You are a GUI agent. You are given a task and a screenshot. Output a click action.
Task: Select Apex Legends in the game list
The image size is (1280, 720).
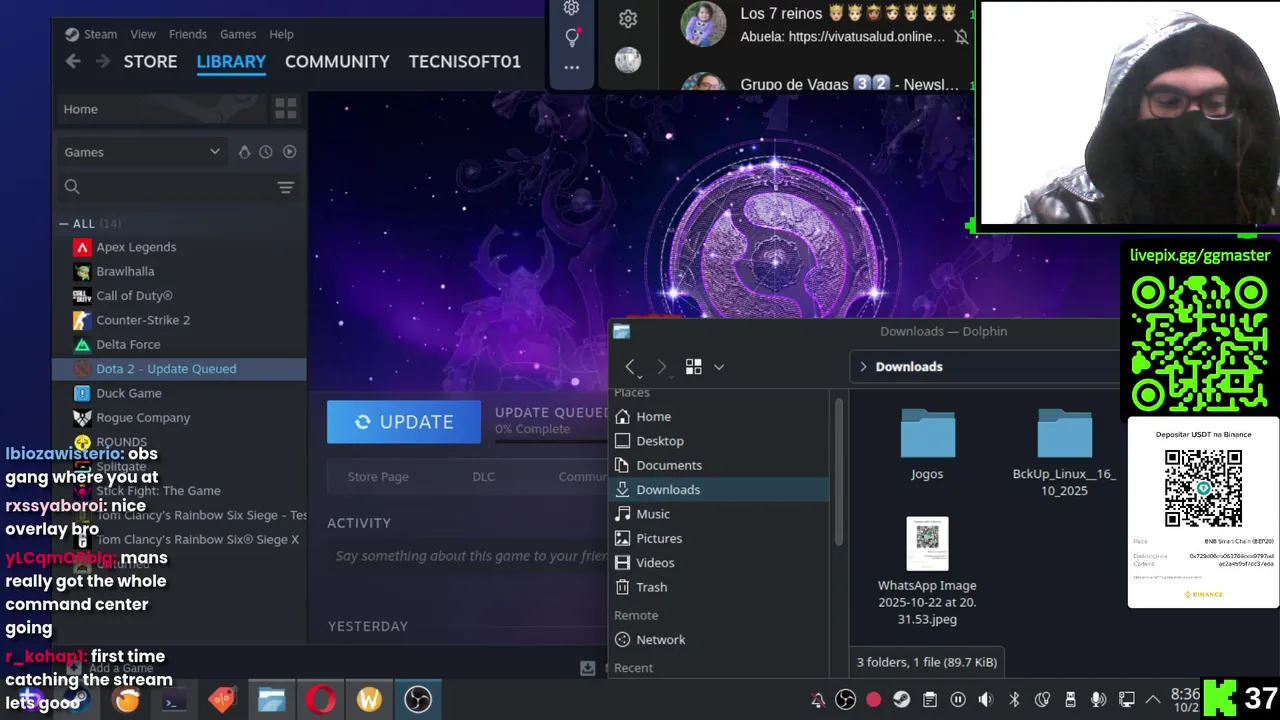(136, 247)
